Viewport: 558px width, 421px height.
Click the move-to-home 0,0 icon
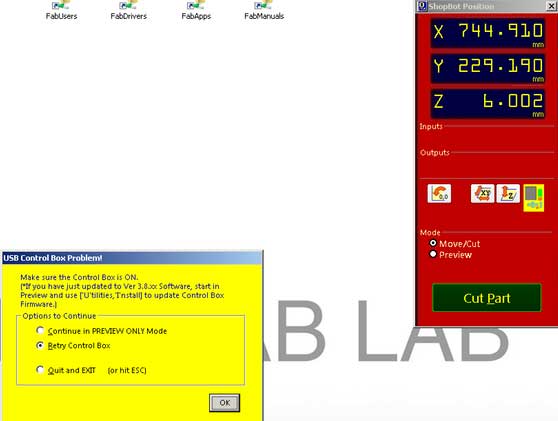point(439,194)
